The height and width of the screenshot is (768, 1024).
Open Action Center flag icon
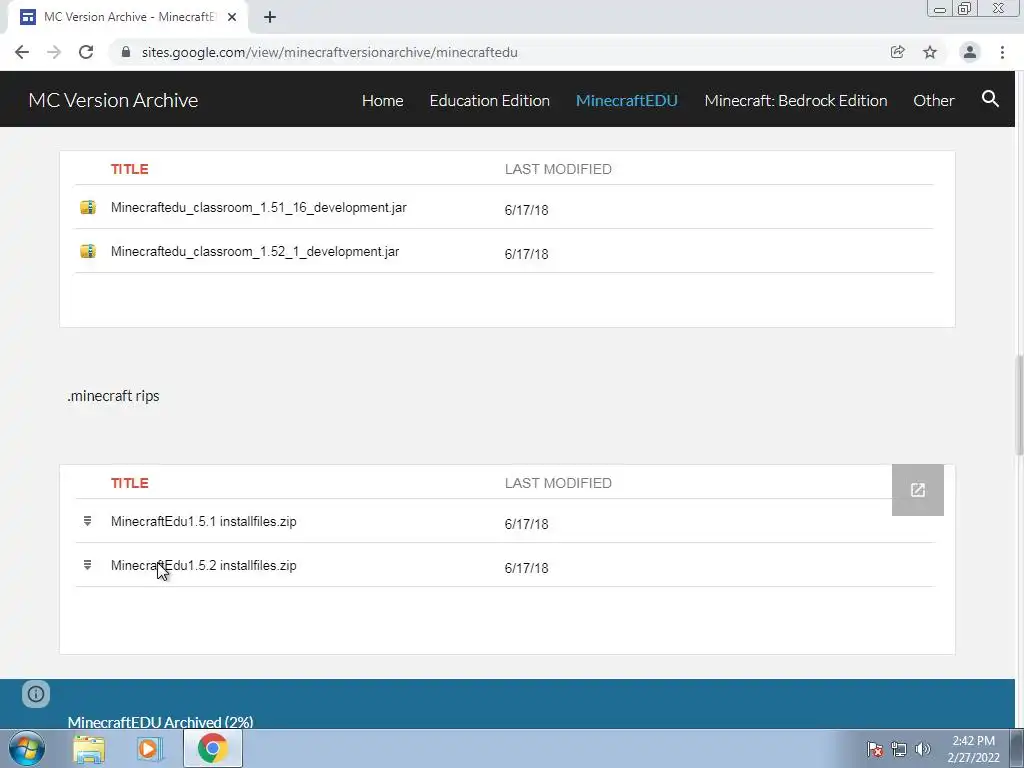click(875, 749)
